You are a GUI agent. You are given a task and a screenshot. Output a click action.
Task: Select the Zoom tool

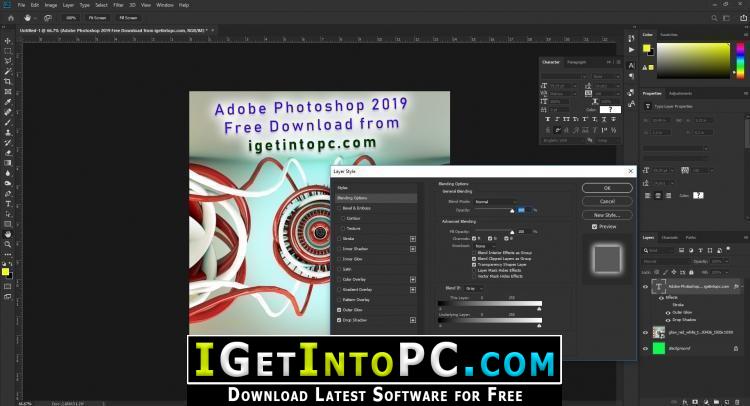pyautogui.click(x=8, y=244)
